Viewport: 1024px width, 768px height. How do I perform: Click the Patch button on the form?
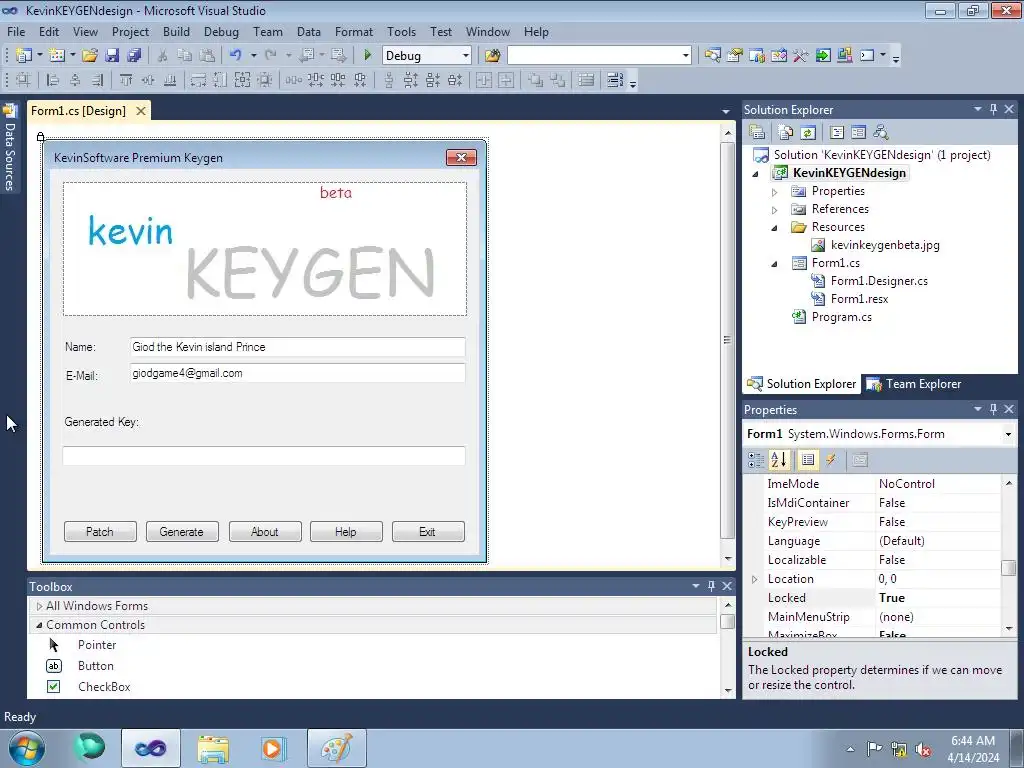(x=100, y=532)
